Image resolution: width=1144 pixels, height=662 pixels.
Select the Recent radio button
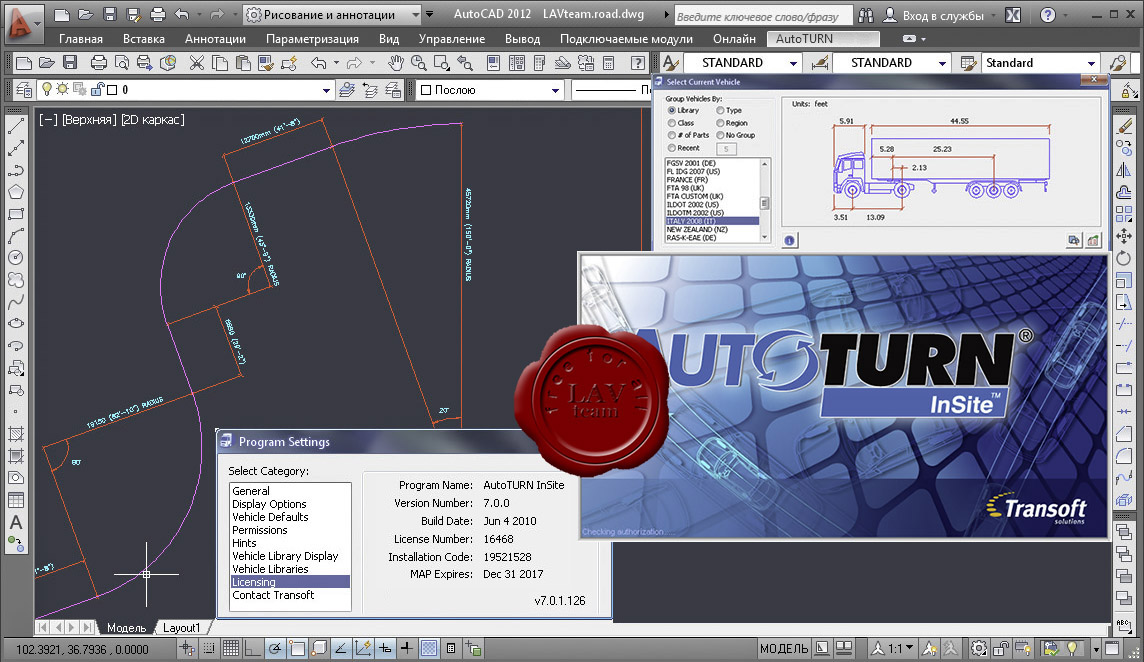[672, 147]
